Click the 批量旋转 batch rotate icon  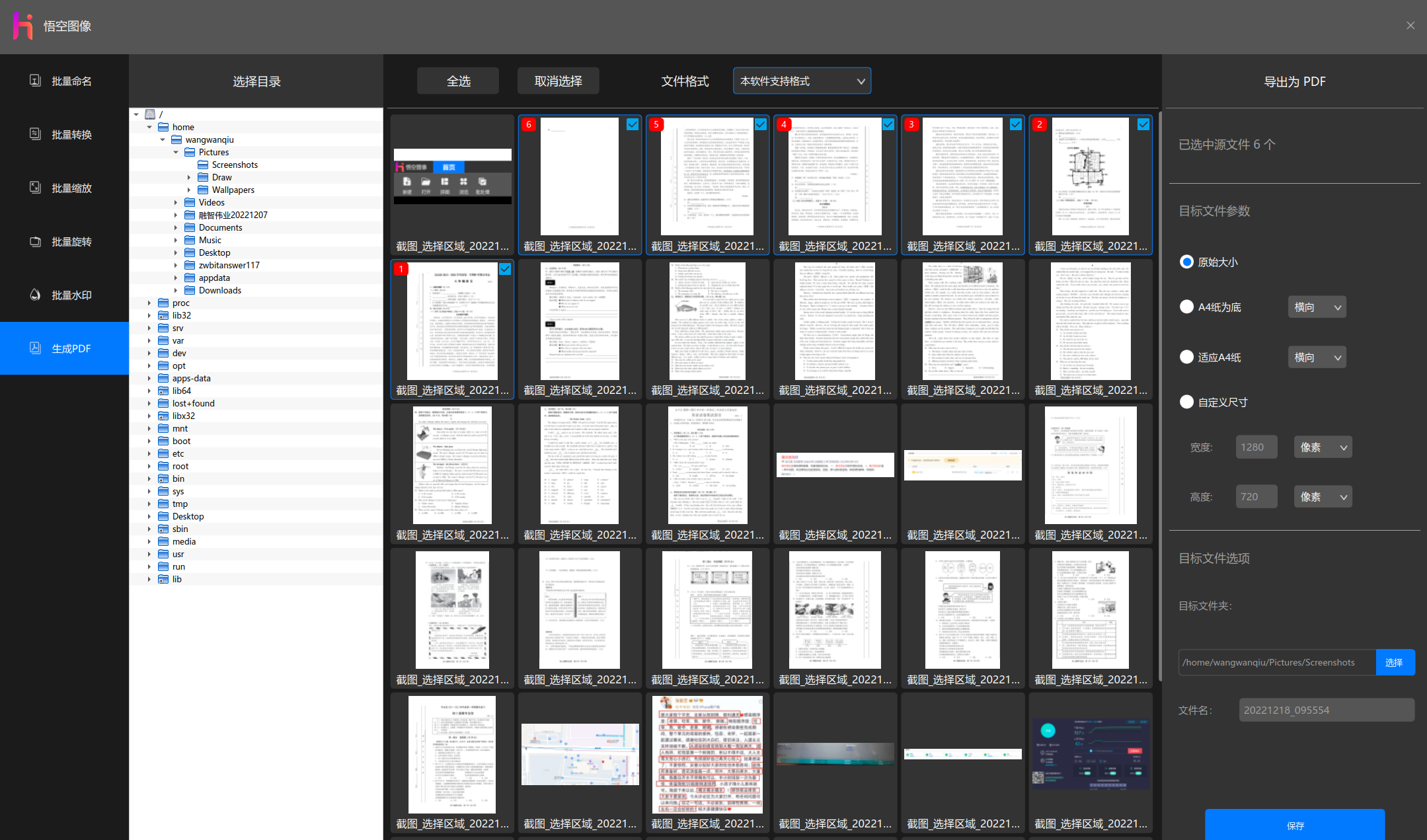(x=36, y=241)
